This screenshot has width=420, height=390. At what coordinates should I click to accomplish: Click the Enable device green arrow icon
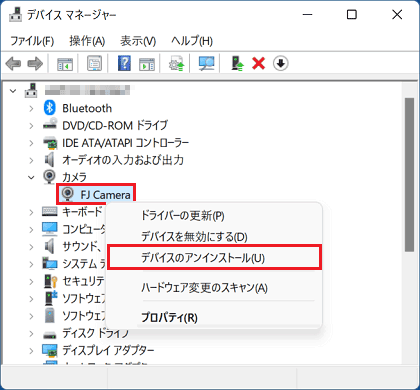point(238,63)
